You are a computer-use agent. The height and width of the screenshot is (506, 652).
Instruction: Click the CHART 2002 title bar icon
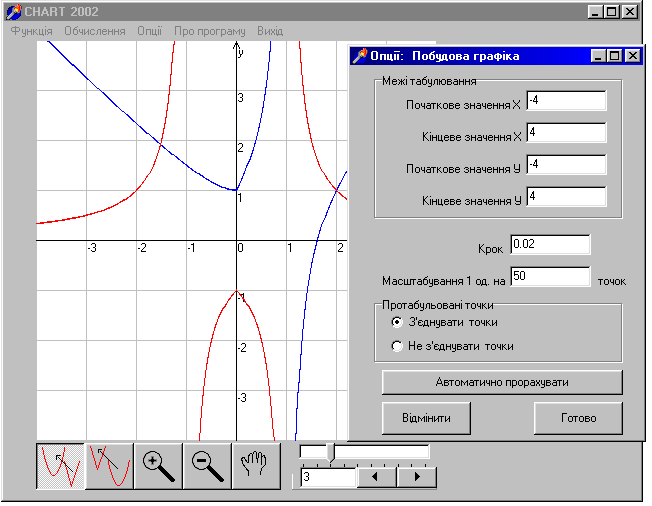click(14, 12)
